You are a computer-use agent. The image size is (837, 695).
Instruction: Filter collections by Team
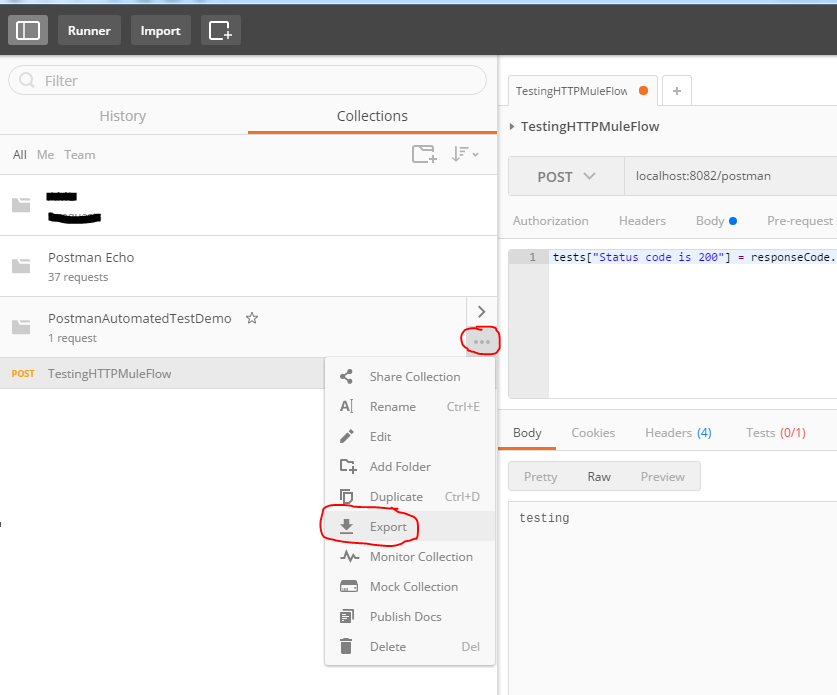coord(80,155)
